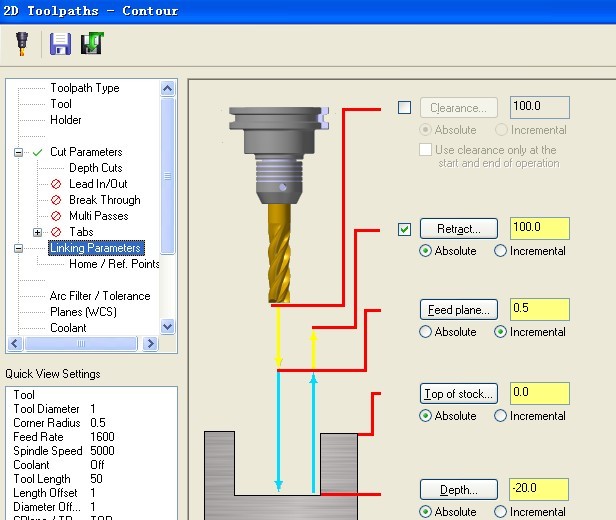Enable the Clearance checkbox
Viewport: 616px width, 520px height.
pos(405,108)
